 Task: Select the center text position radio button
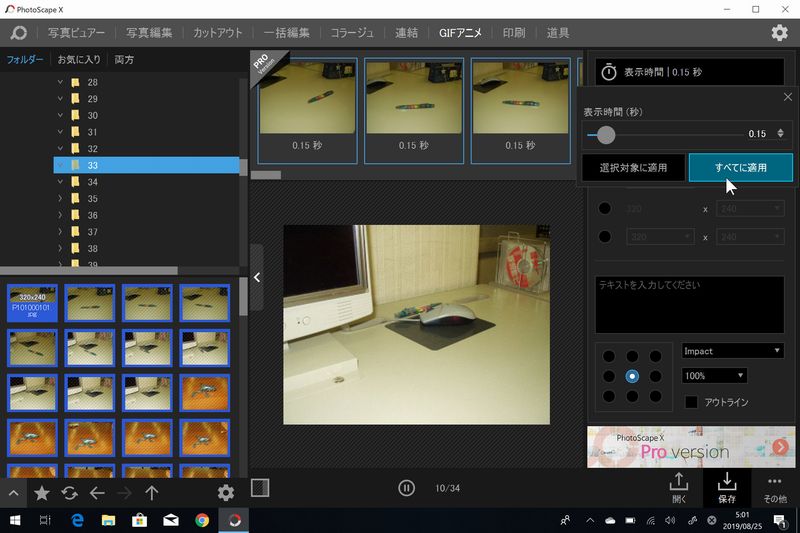pyautogui.click(x=631, y=376)
